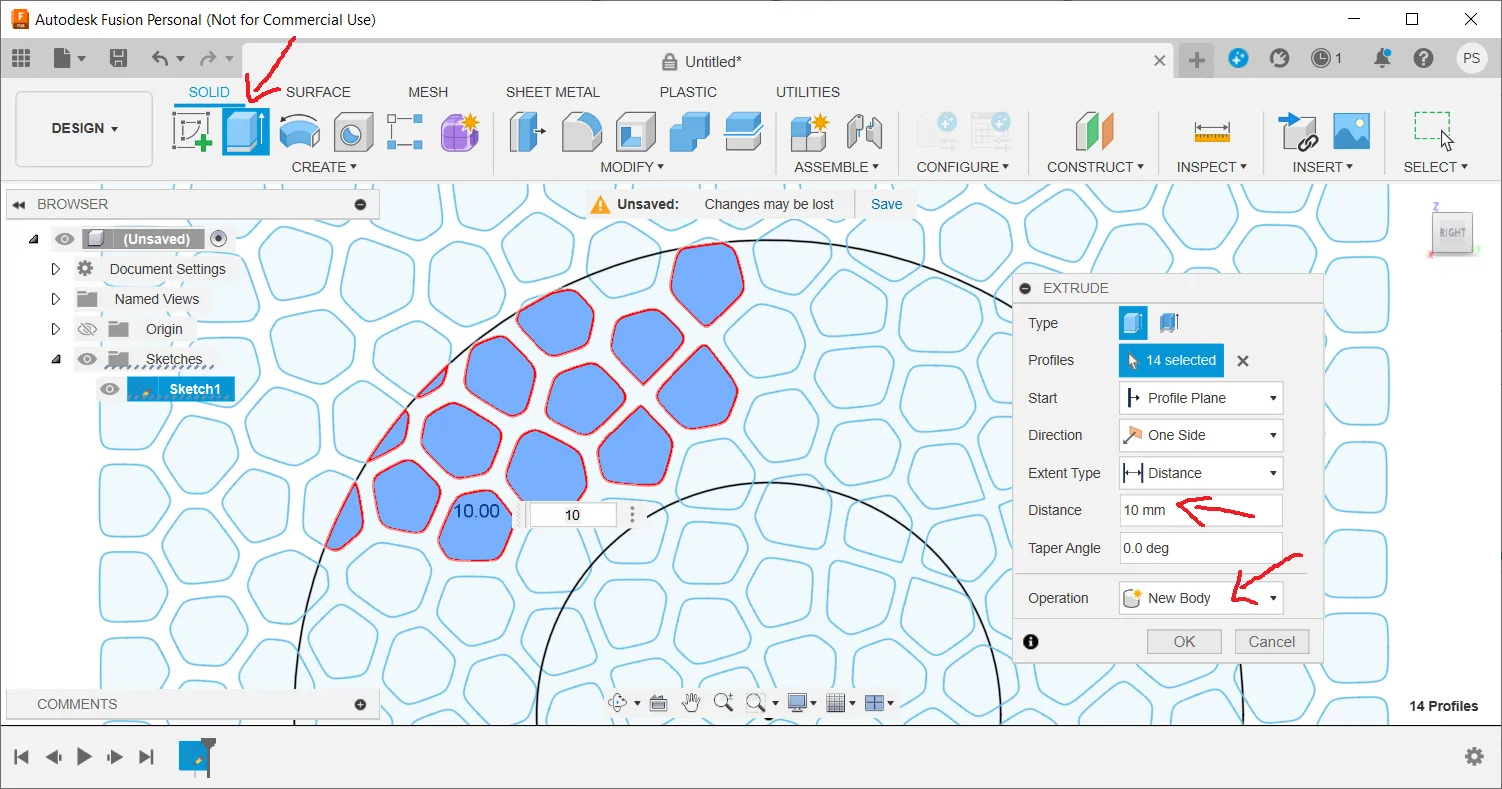Screen dimensions: 1502x789
Task: Expand the Named Views tree node
Action: (55, 299)
